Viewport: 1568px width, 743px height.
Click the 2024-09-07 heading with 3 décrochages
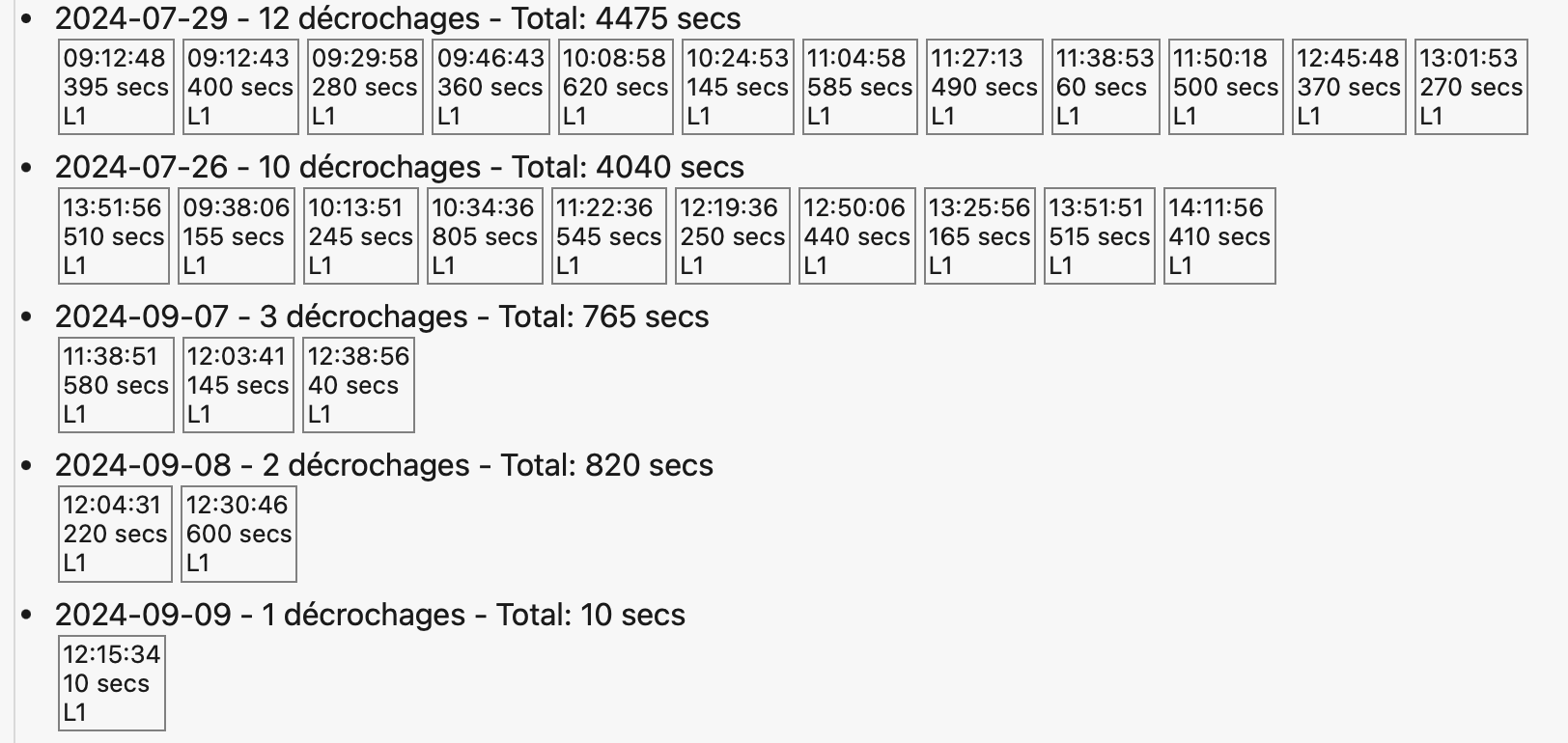coord(381,316)
